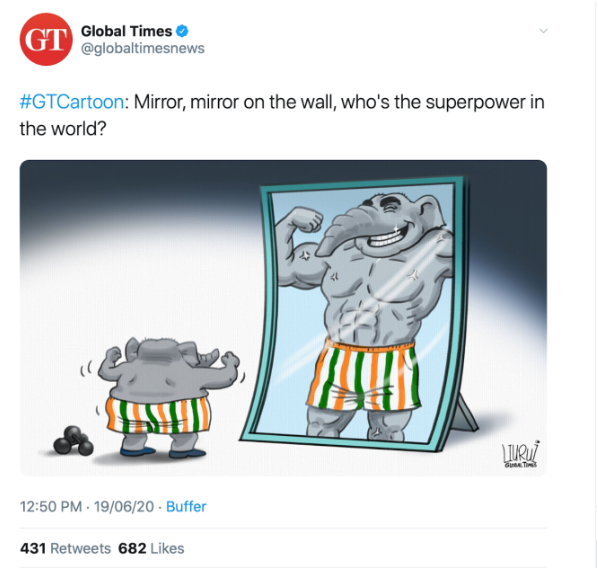
Task: Click the Global Times display name
Action: (x=127, y=31)
